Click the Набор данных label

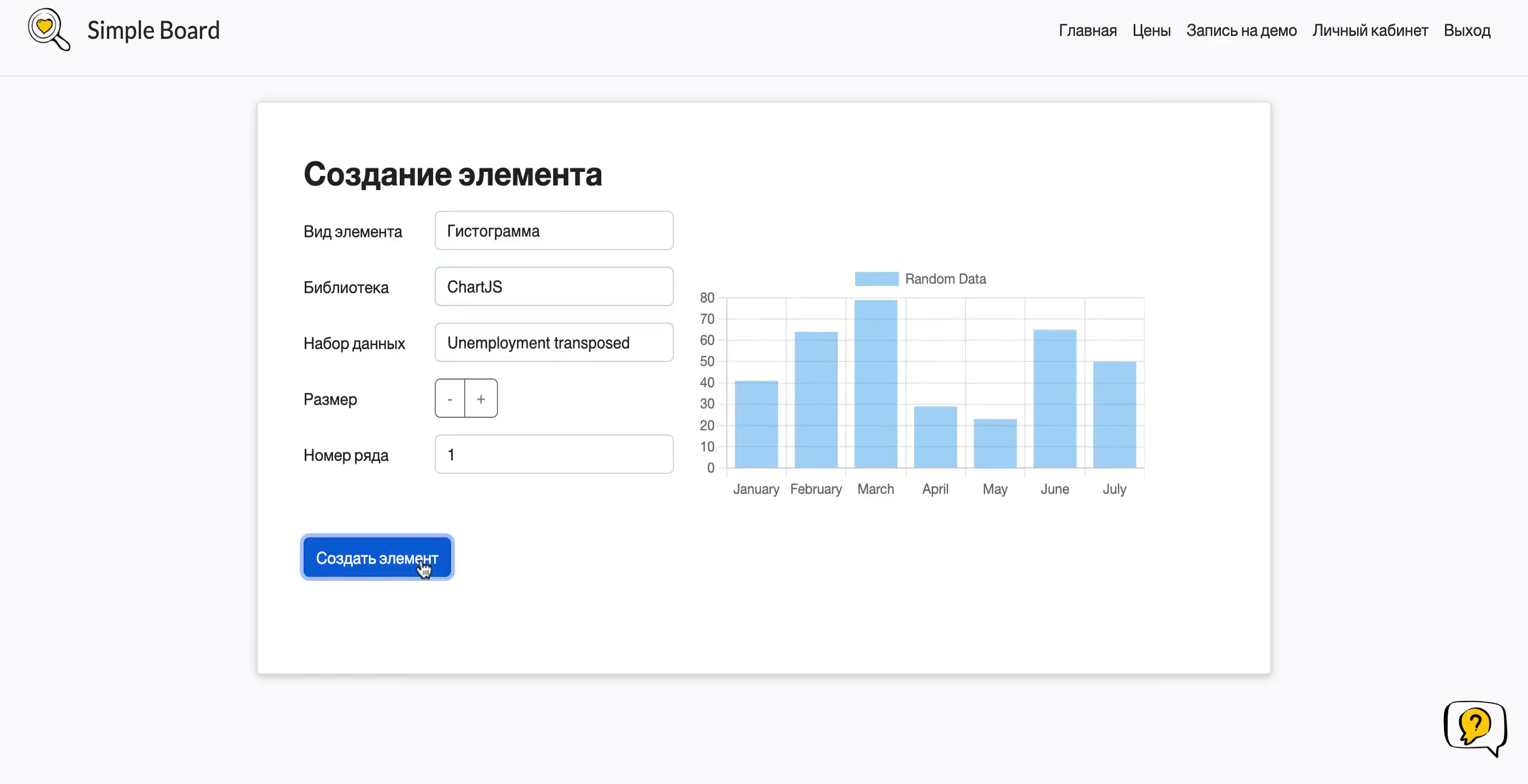click(x=354, y=343)
